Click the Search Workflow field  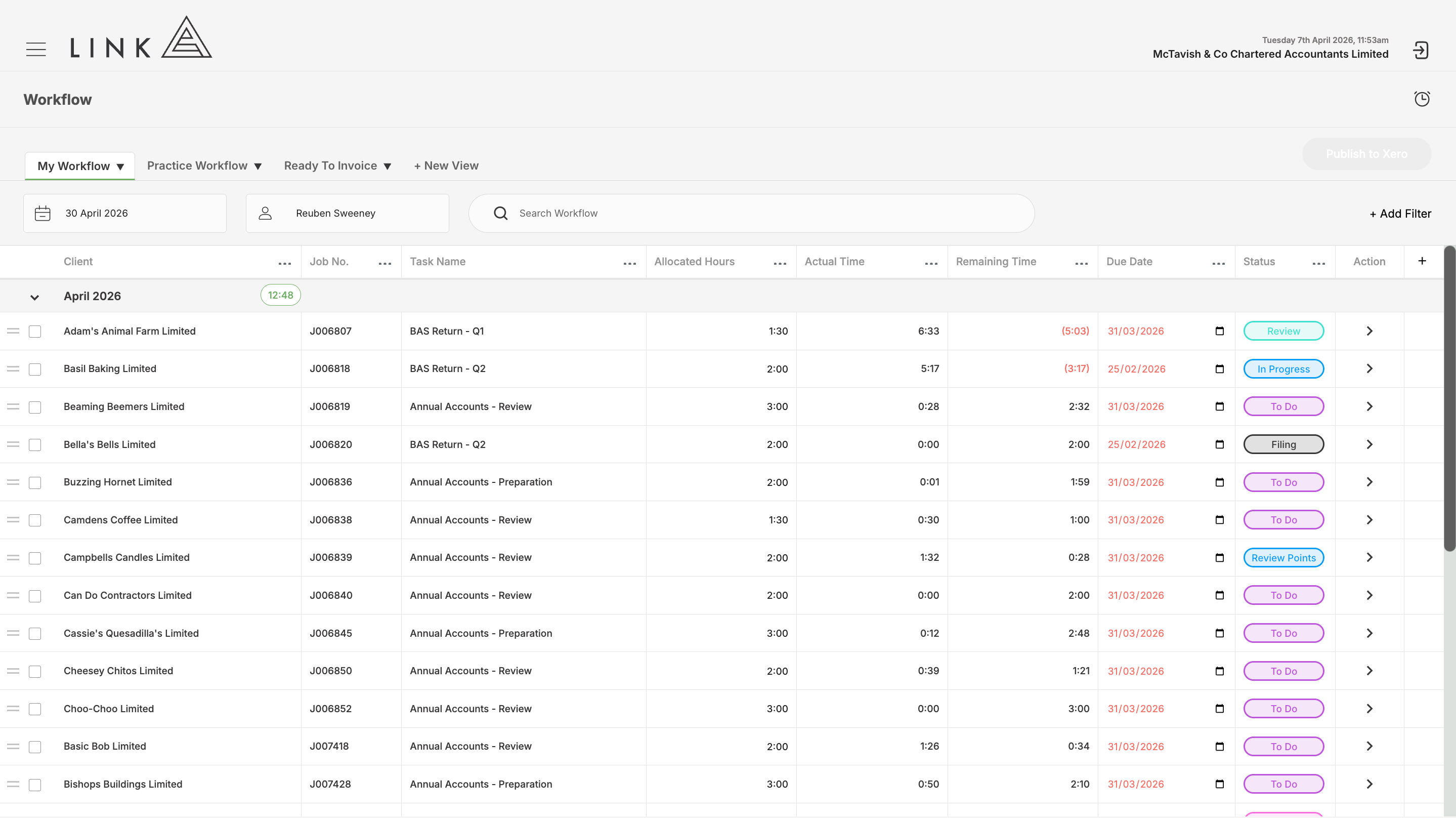[751, 213]
